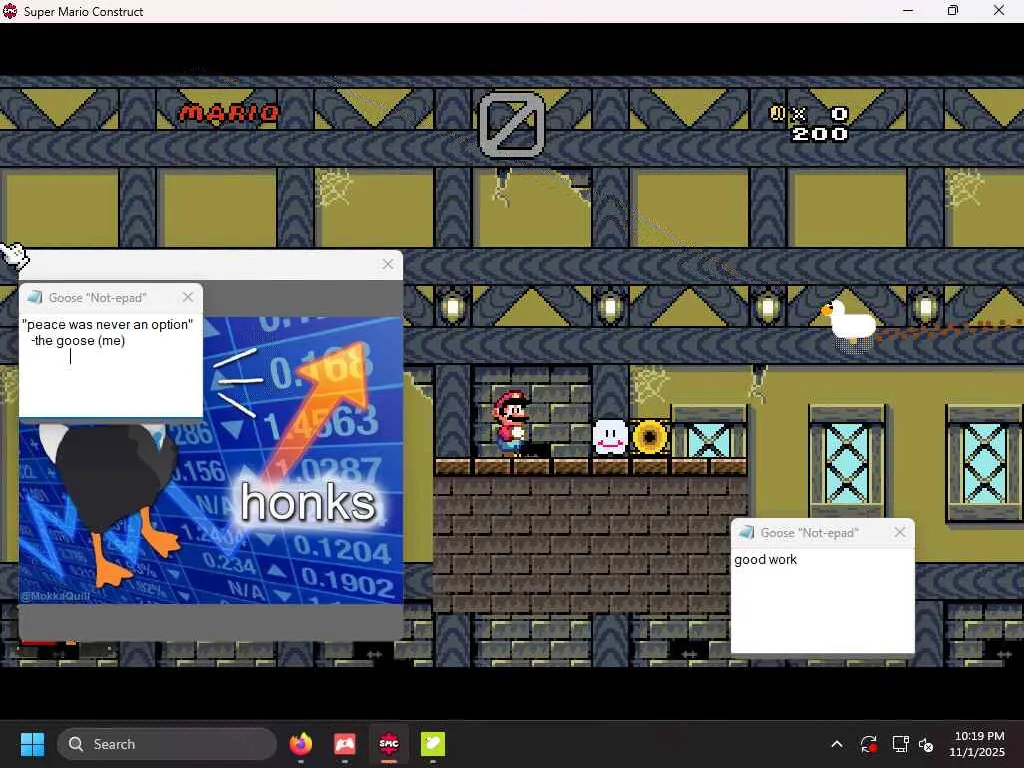Click in the peace was never an option text area
1024x768 pixels.
(x=110, y=364)
